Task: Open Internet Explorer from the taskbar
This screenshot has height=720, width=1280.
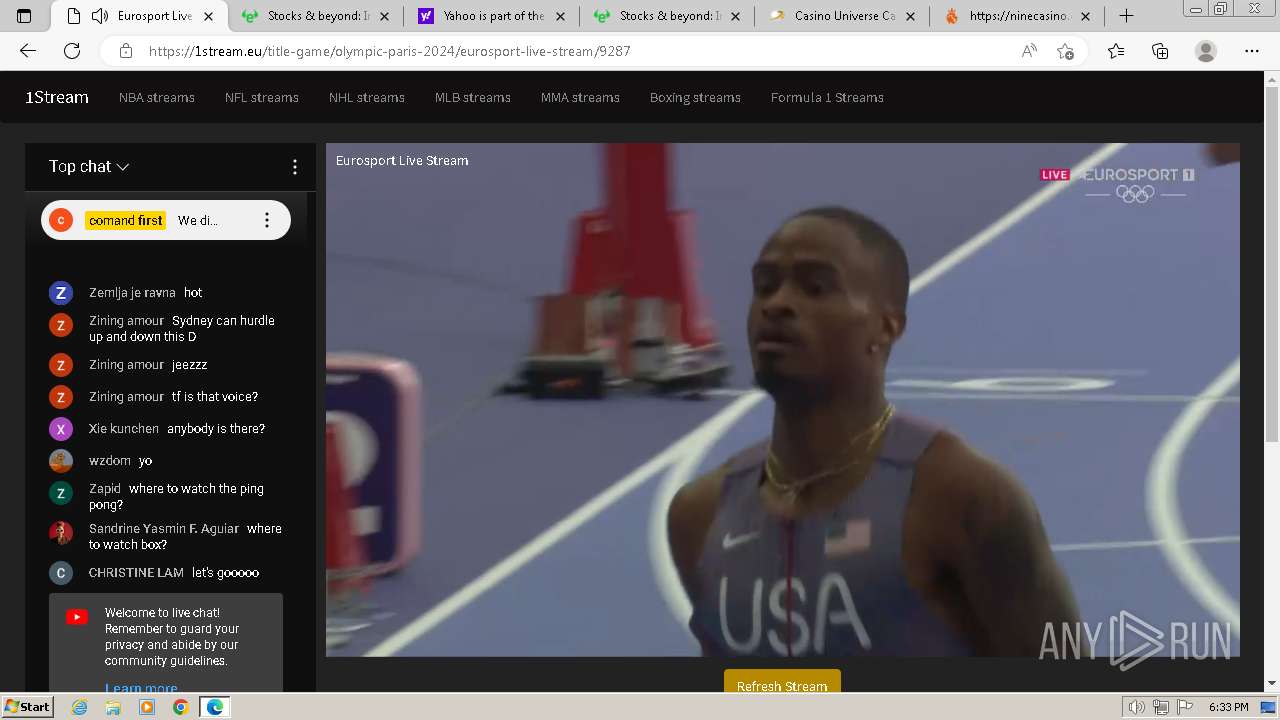Action: coord(80,707)
